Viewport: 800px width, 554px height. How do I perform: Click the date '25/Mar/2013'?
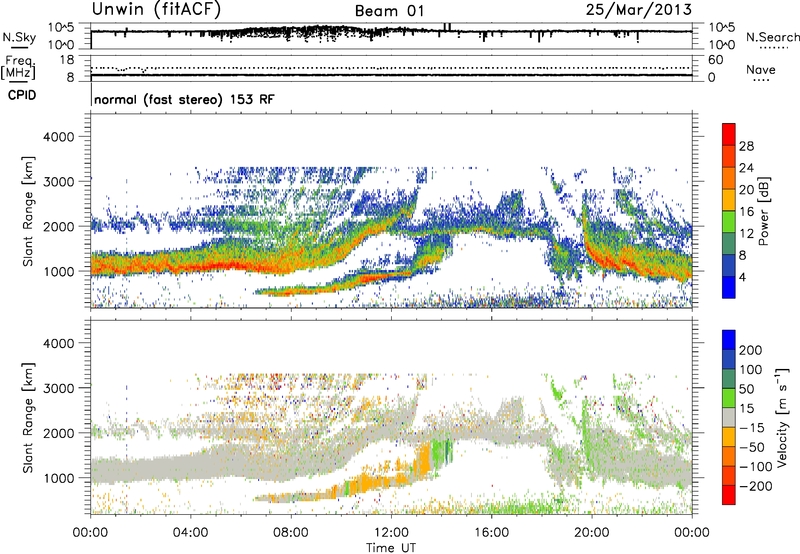coord(639,10)
